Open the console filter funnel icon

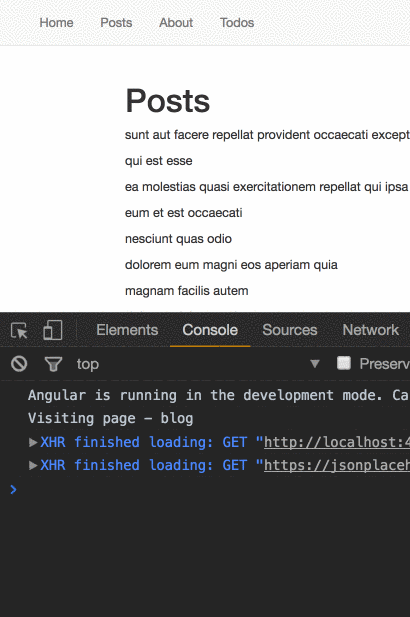[x=53, y=364]
